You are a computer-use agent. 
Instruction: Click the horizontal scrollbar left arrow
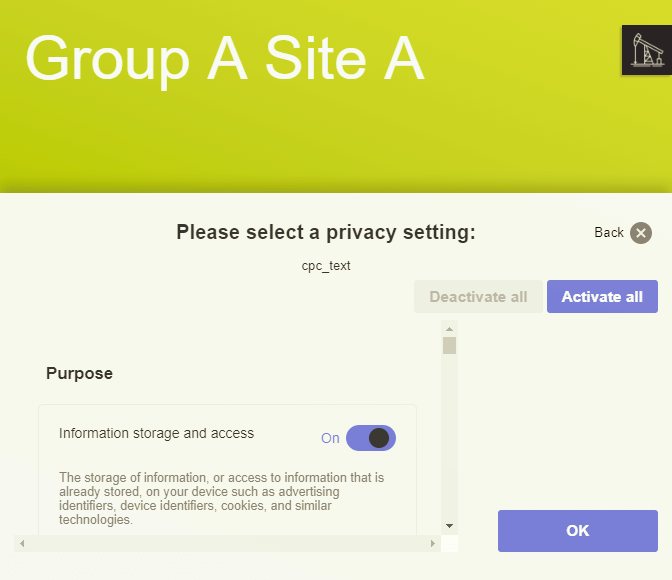point(22,544)
